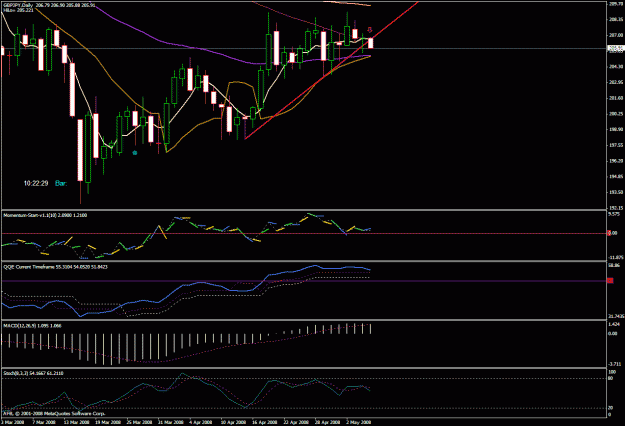
Task: Click the 196.20 price axis label
Action: [616, 161]
